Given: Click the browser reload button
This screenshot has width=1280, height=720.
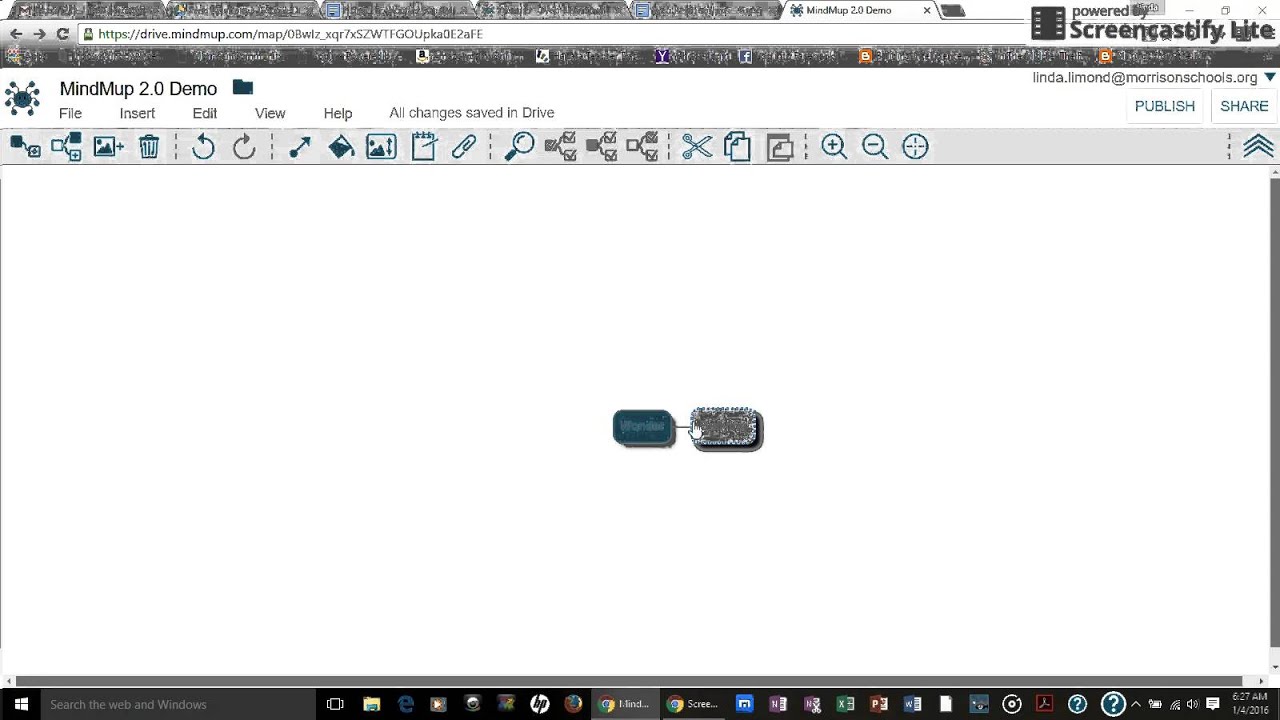Looking at the screenshot, I should point(62,34).
